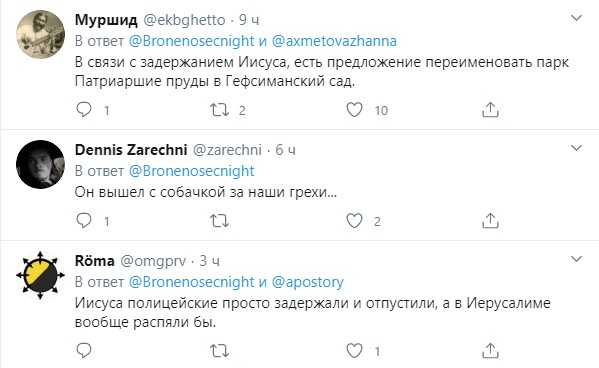Retweet Dennis Zarechni's tweet
599x368 pixels.
pyautogui.click(x=219, y=221)
